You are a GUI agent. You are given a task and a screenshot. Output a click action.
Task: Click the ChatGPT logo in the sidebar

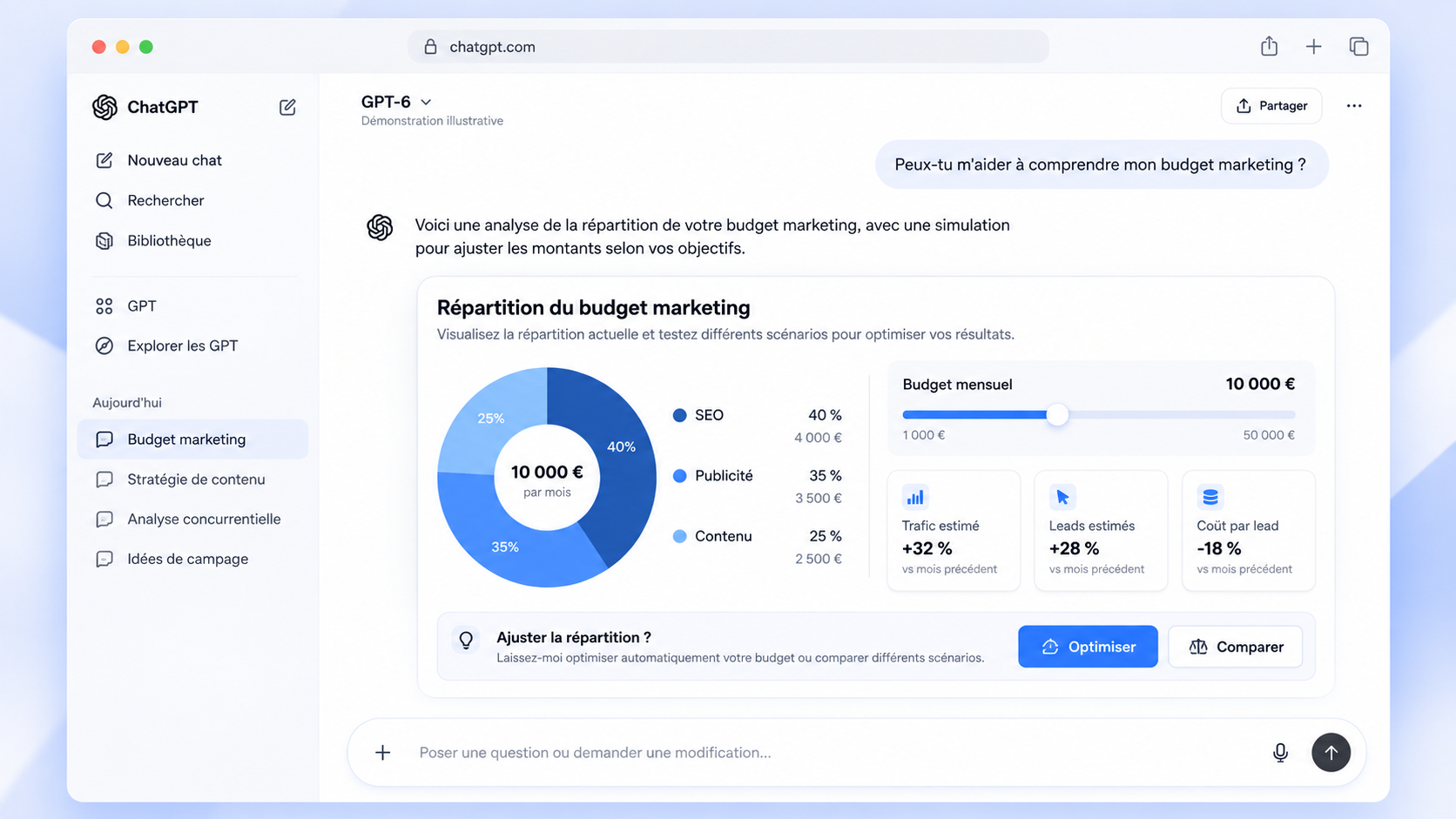[x=104, y=107]
